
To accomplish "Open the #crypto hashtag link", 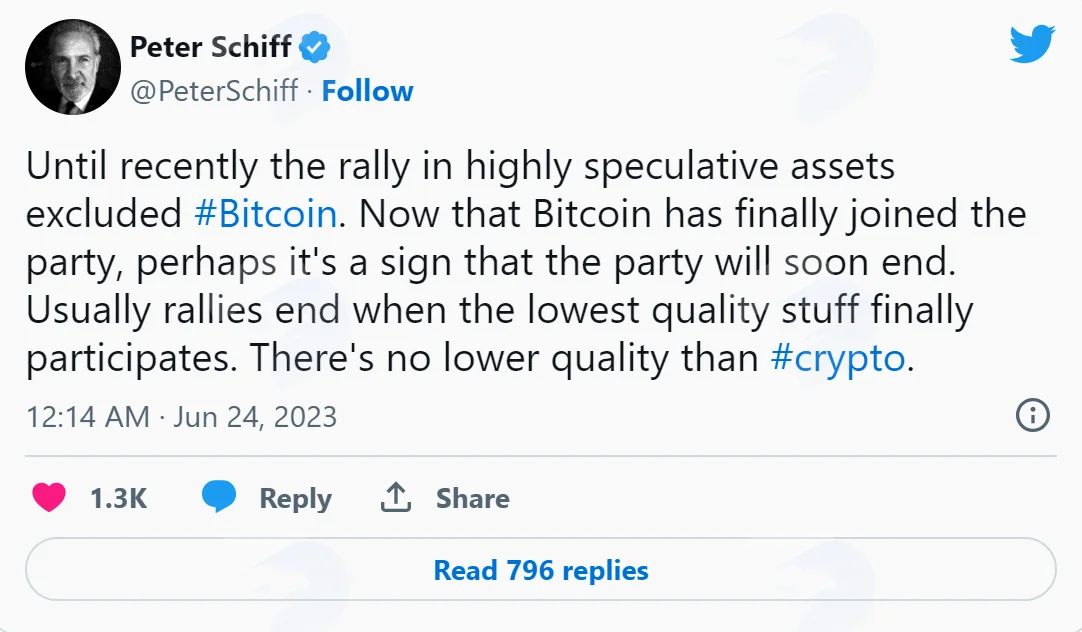I will click(x=837, y=358).
